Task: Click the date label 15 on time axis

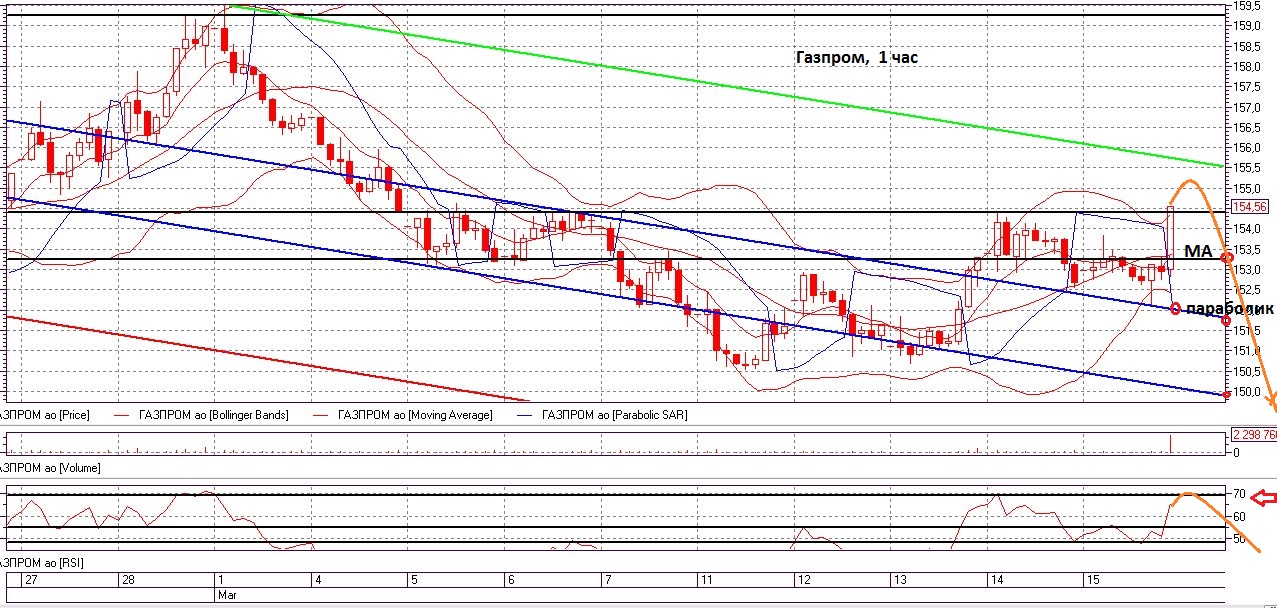Action: click(1093, 580)
